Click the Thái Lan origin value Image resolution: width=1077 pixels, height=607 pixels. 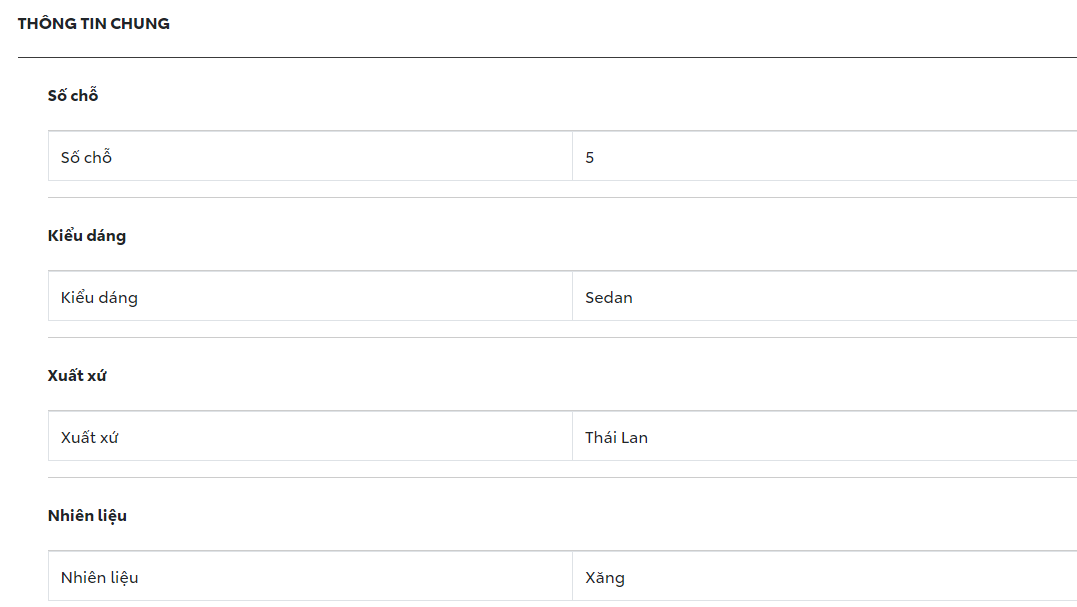pyautogui.click(x=616, y=437)
